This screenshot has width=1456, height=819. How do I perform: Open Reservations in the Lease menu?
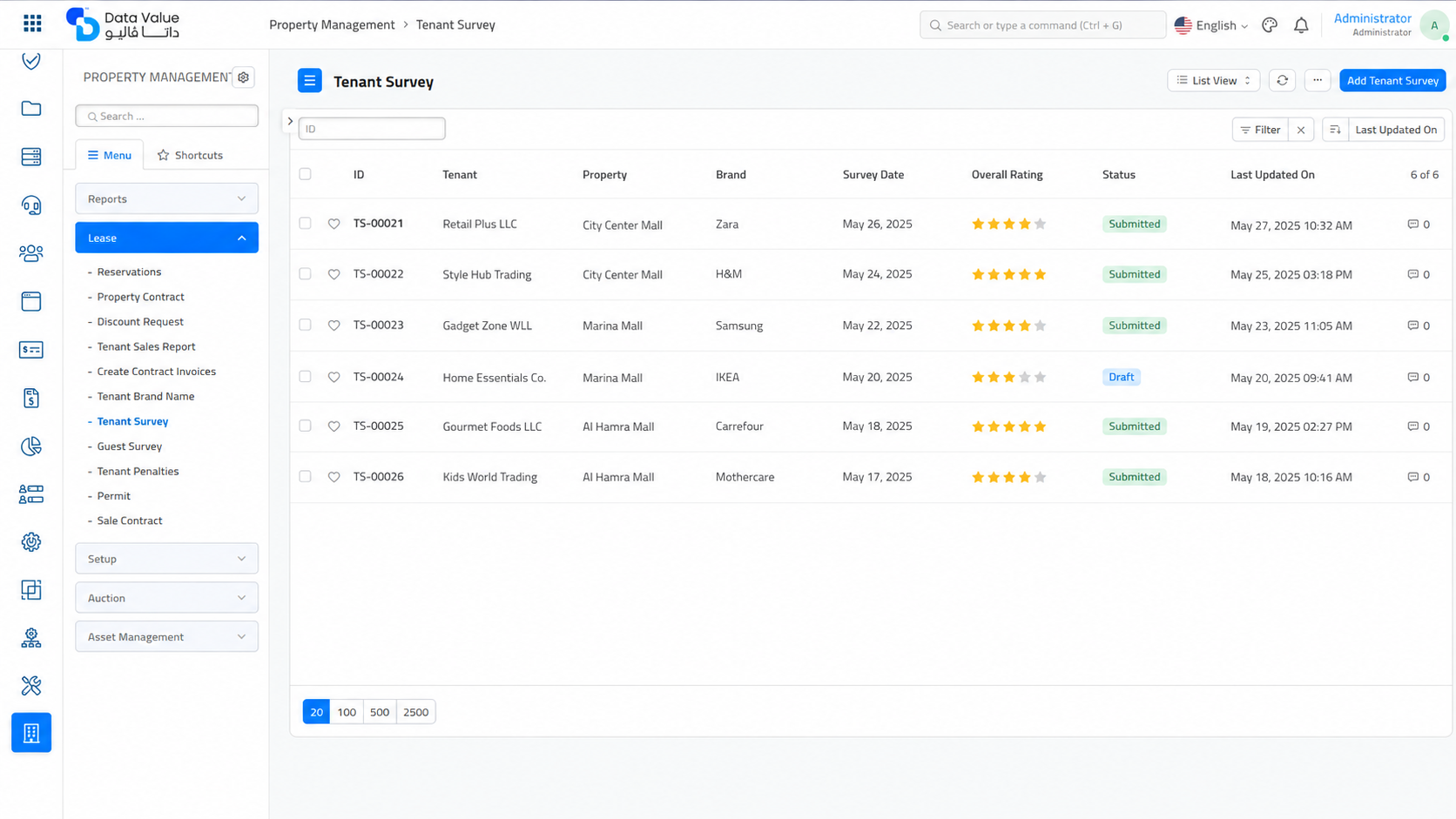coord(129,272)
